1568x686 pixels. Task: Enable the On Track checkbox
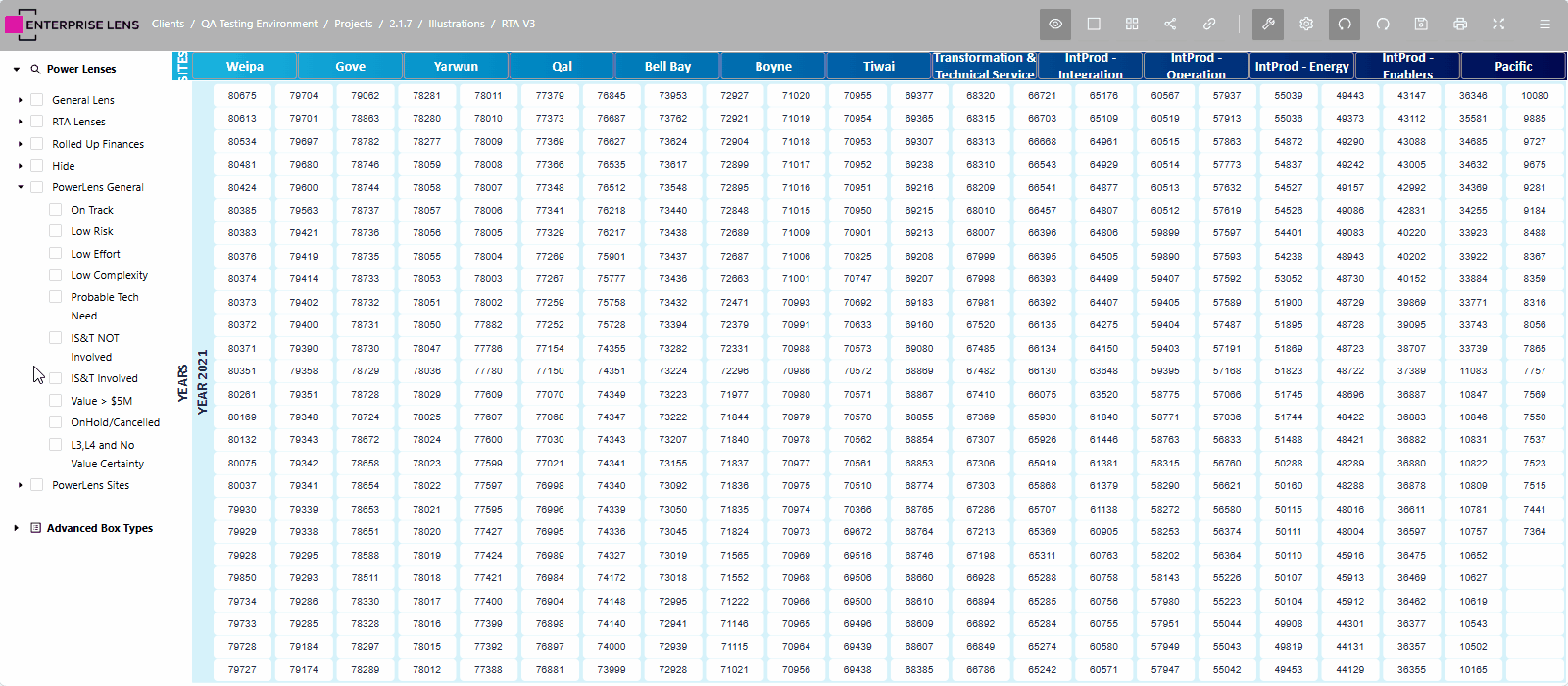tap(56, 209)
